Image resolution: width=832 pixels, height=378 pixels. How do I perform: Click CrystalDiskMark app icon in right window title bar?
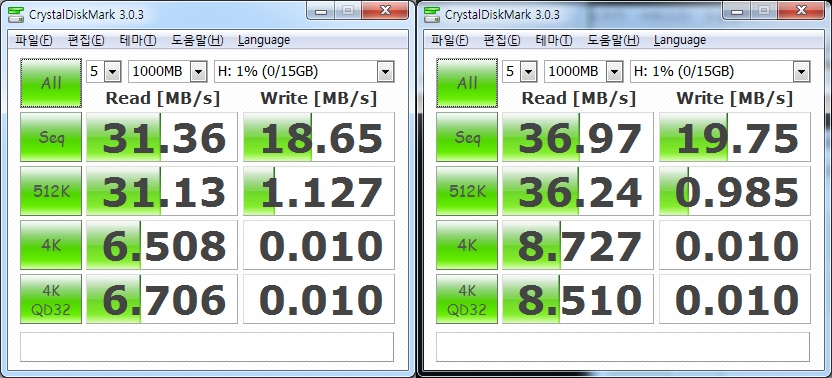[432, 14]
